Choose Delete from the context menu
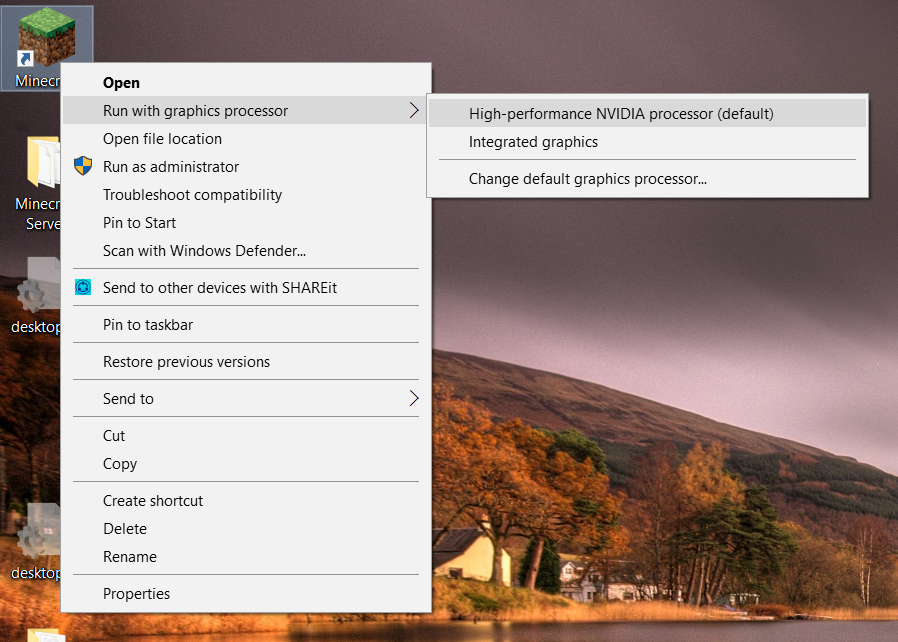898x642 pixels. click(x=246, y=529)
